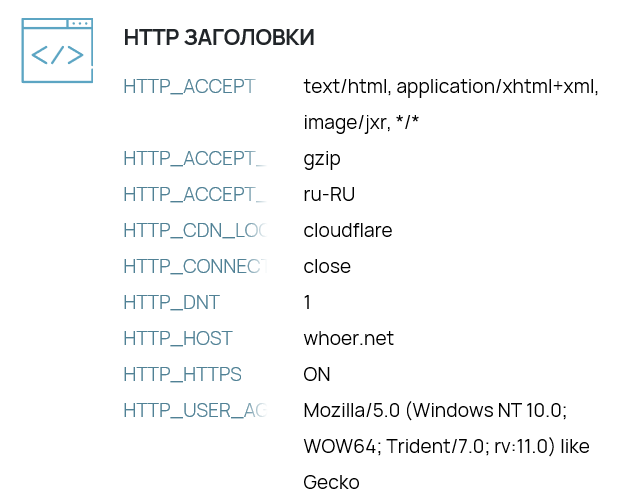This screenshot has width=640, height=501.
Task: Click the text/html accept header value
Action: tap(450, 104)
